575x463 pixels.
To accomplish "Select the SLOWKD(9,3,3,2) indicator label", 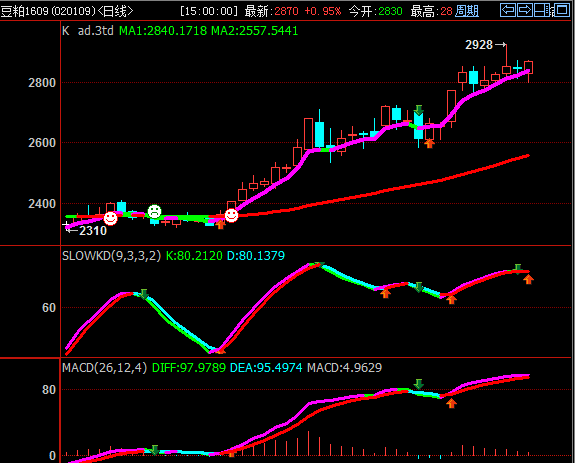I will tap(111, 256).
